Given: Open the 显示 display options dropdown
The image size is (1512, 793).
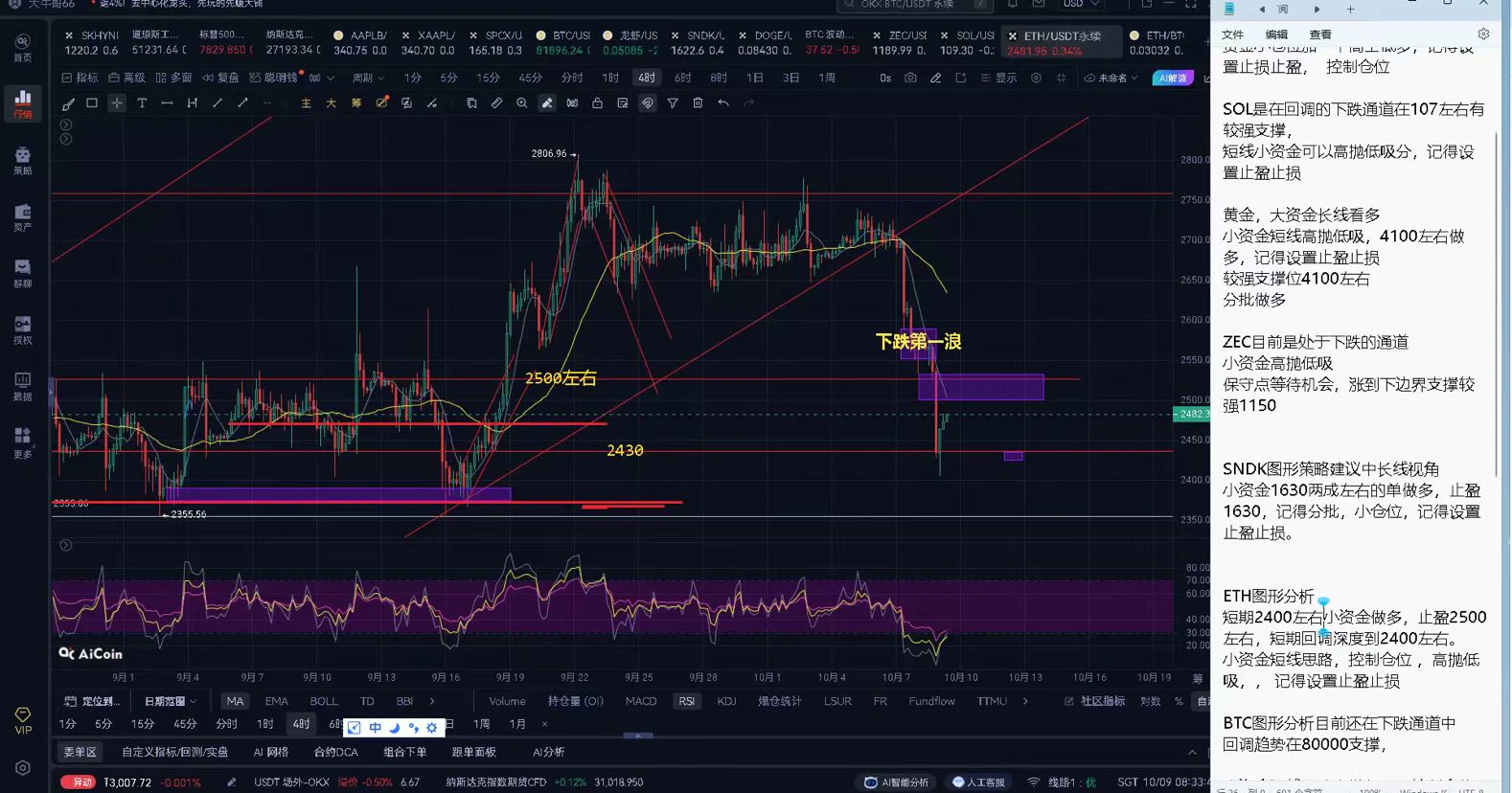Looking at the screenshot, I should pyautogui.click(x=999, y=78).
